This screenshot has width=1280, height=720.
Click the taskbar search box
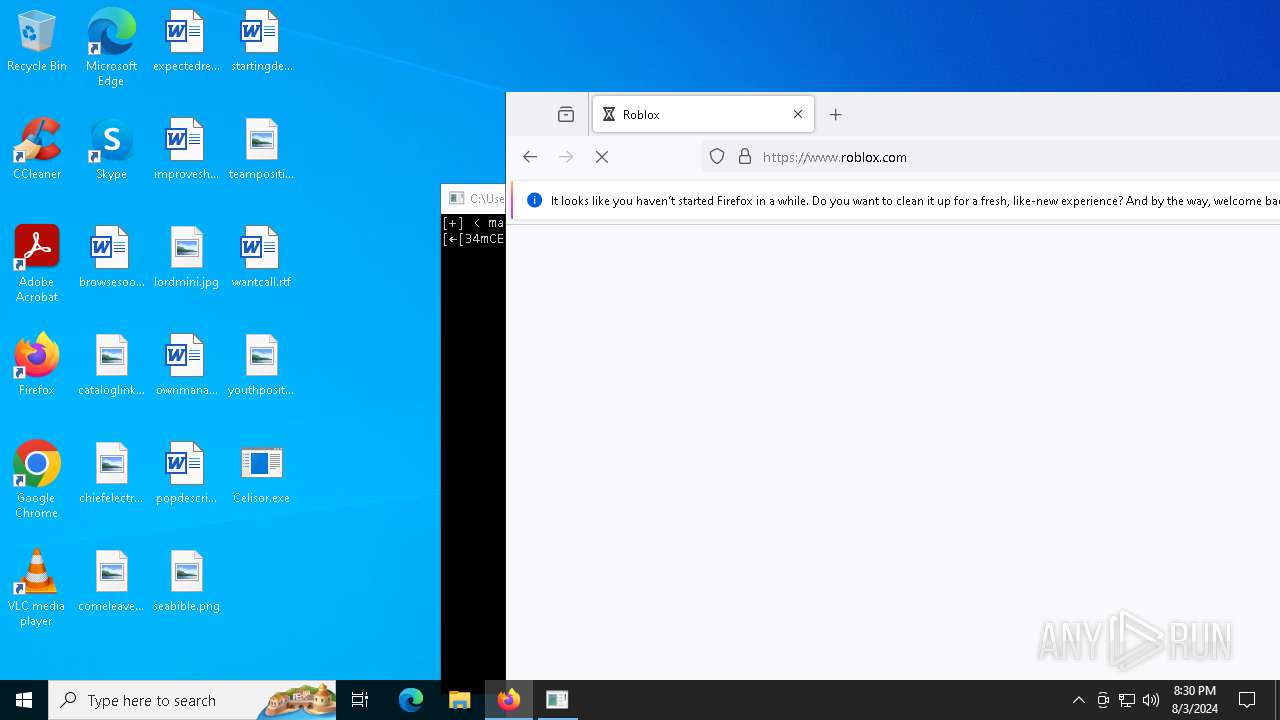coord(192,700)
